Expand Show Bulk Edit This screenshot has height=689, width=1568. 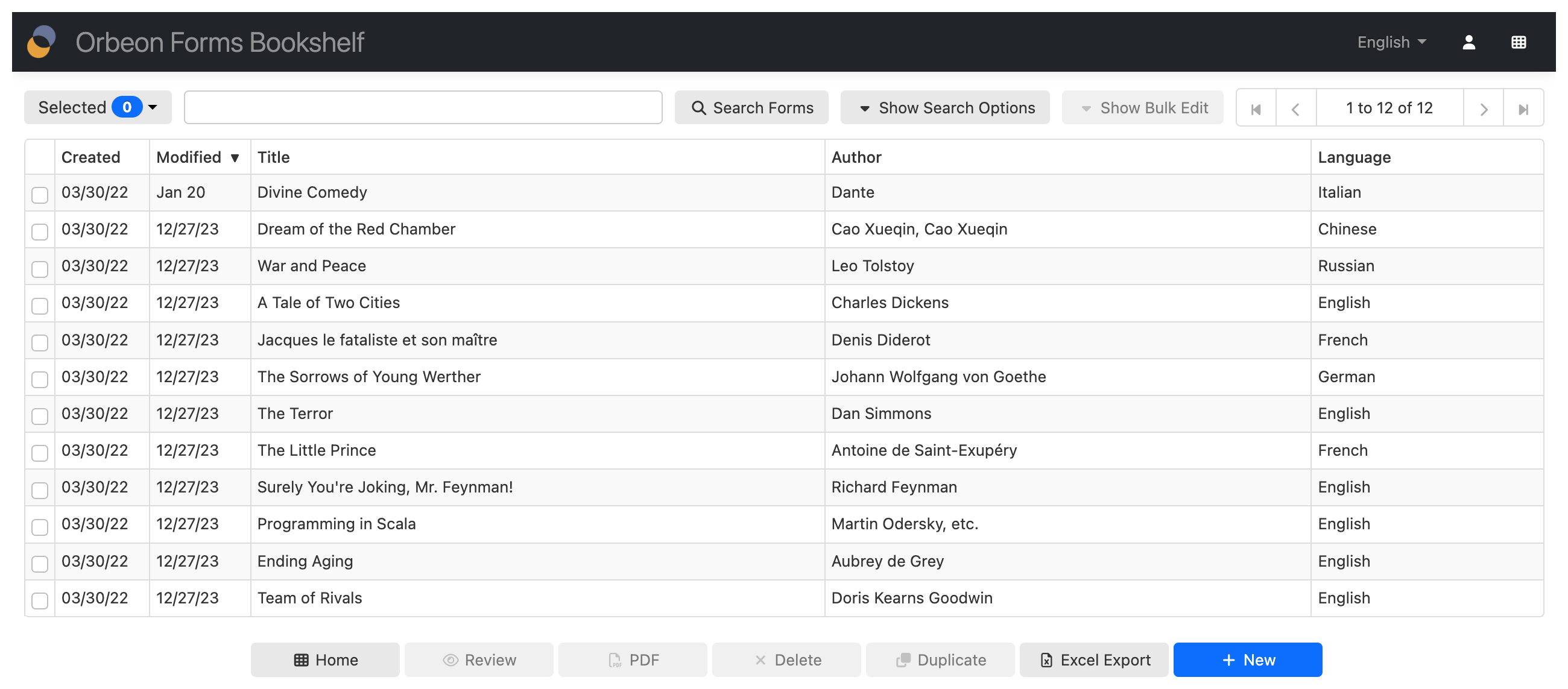1142,108
